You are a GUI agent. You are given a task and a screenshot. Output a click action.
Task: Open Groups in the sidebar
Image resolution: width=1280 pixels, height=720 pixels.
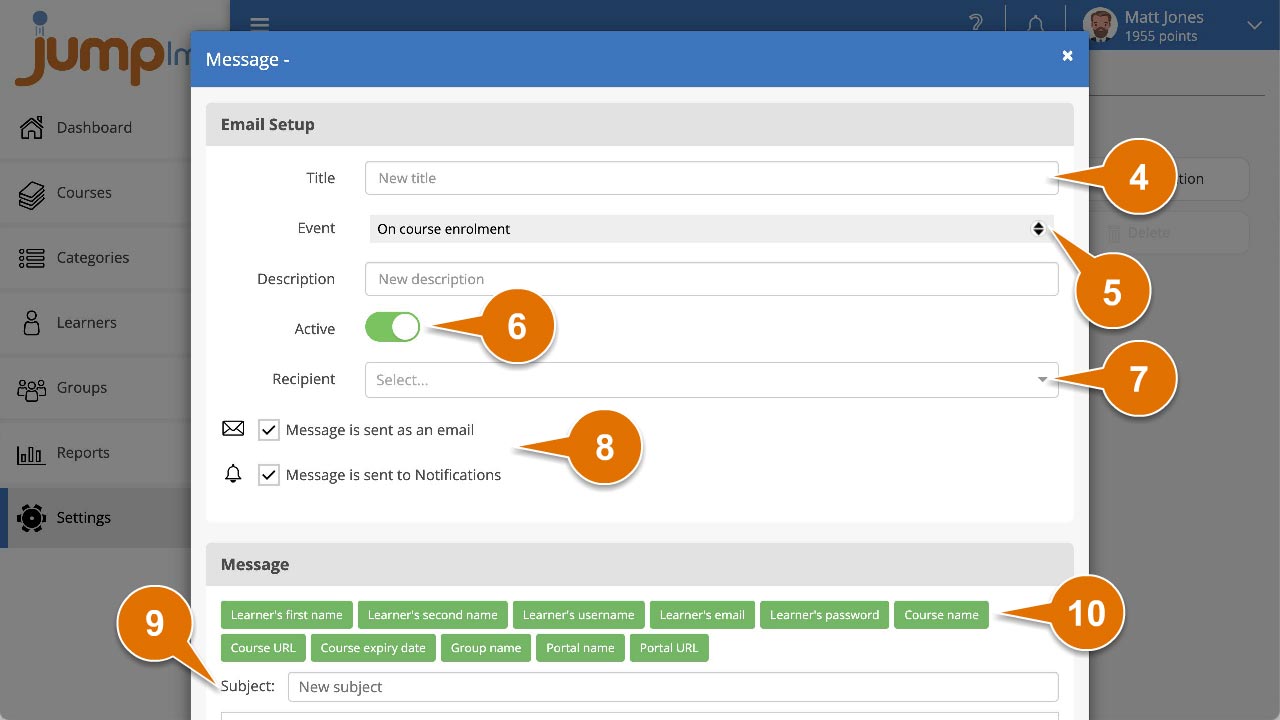tap(95, 388)
